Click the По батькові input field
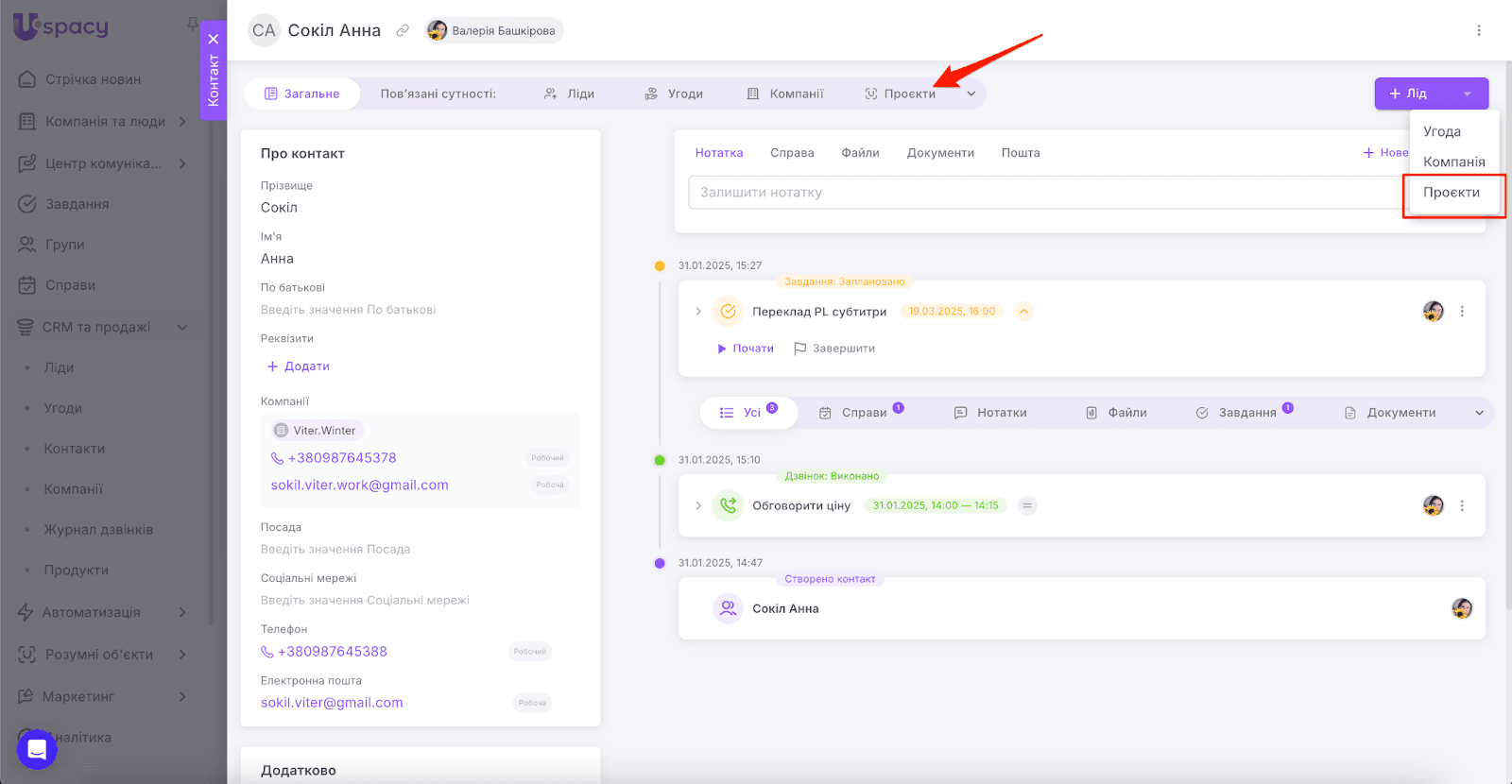Screen dimensions: 1512x784 click(x=349, y=310)
